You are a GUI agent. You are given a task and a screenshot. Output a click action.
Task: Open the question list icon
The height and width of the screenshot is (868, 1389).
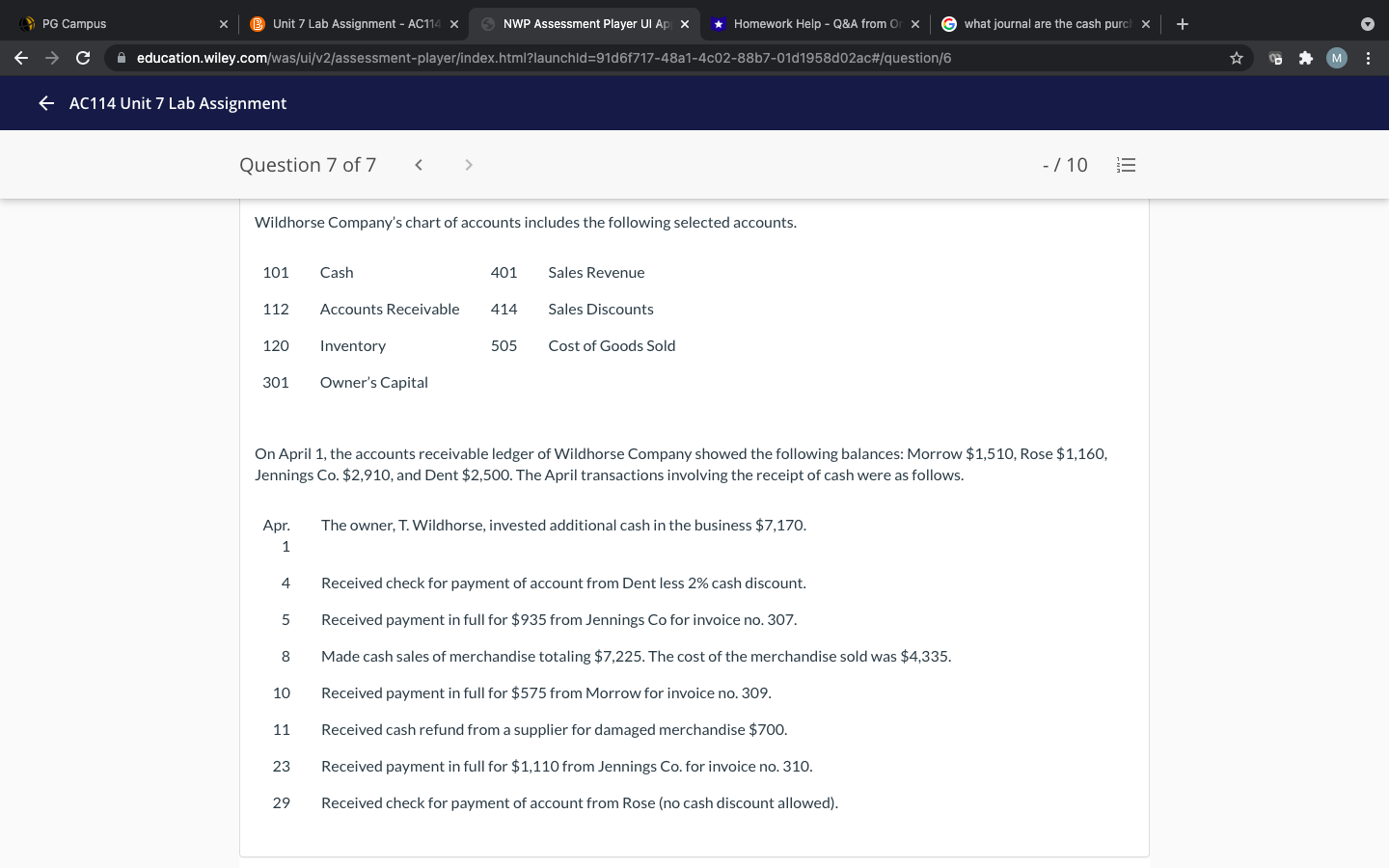point(1127,164)
